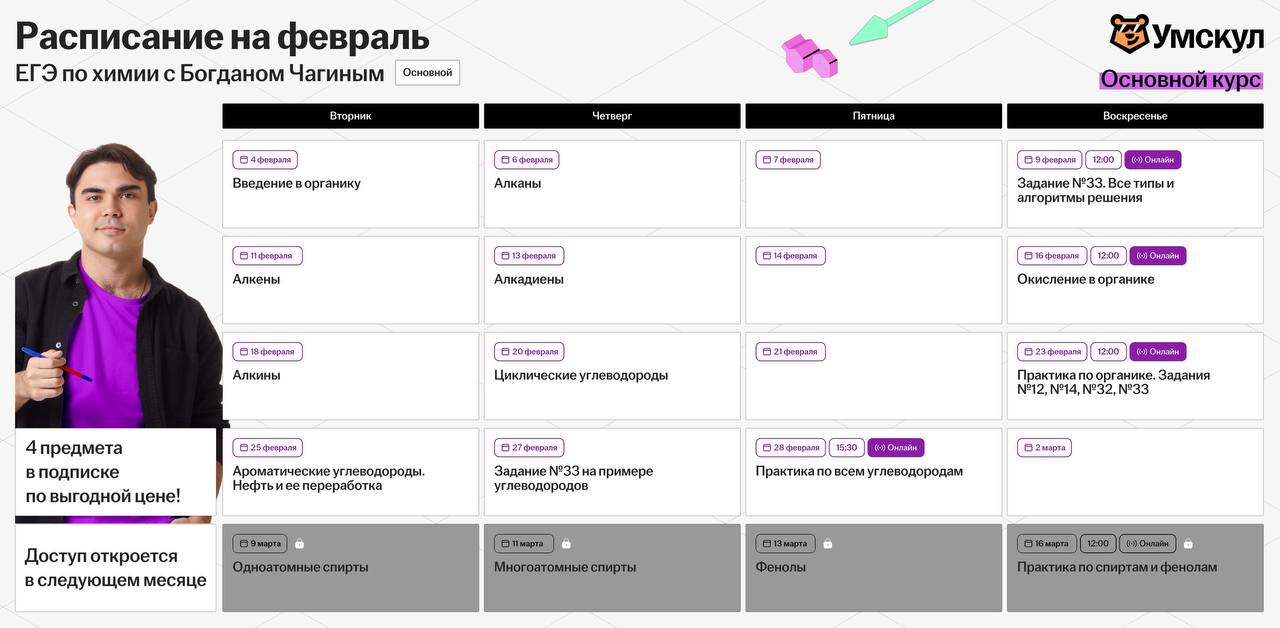Click the Умскул bear logo icon
Screen dimensions: 1280x628
click(x=1128, y=35)
